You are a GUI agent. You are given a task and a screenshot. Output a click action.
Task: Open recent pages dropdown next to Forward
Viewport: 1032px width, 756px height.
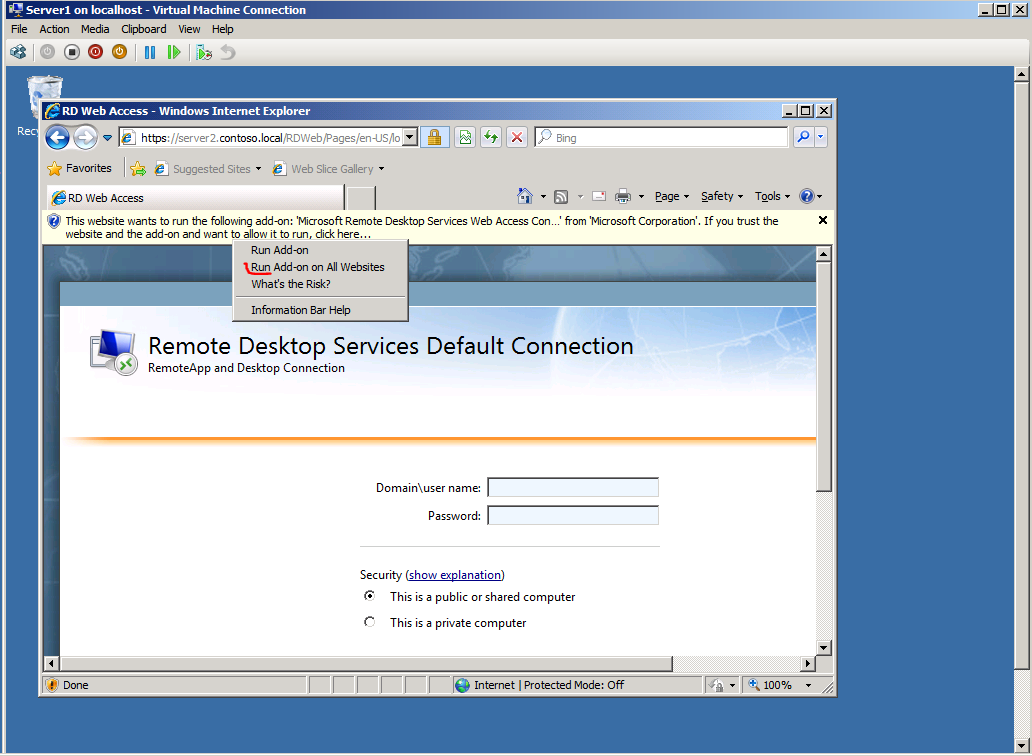click(x=107, y=138)
